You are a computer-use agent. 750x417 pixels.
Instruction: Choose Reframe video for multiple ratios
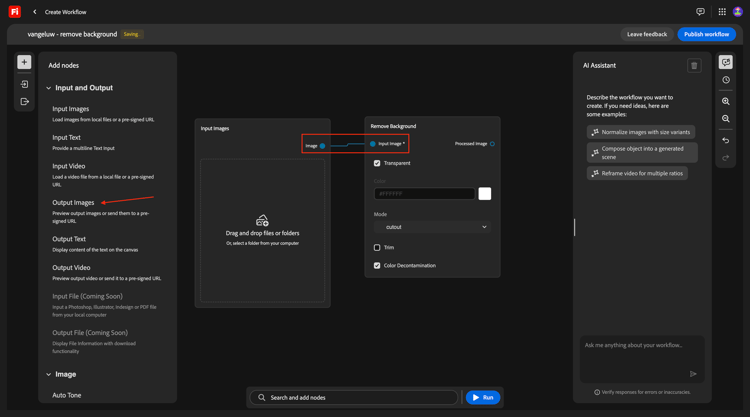coord(637,173)
